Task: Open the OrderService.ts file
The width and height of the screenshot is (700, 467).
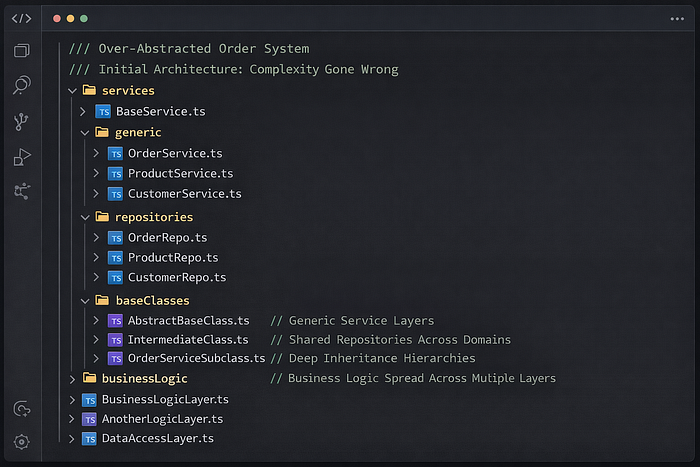Action: click(175, 153)
